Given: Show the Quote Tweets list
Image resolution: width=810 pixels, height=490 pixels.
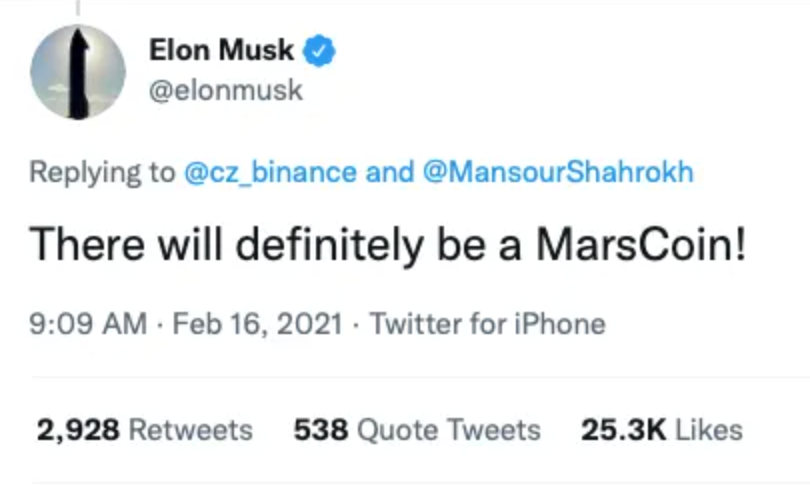Looking at the screenshot, I should click(448, 430).
